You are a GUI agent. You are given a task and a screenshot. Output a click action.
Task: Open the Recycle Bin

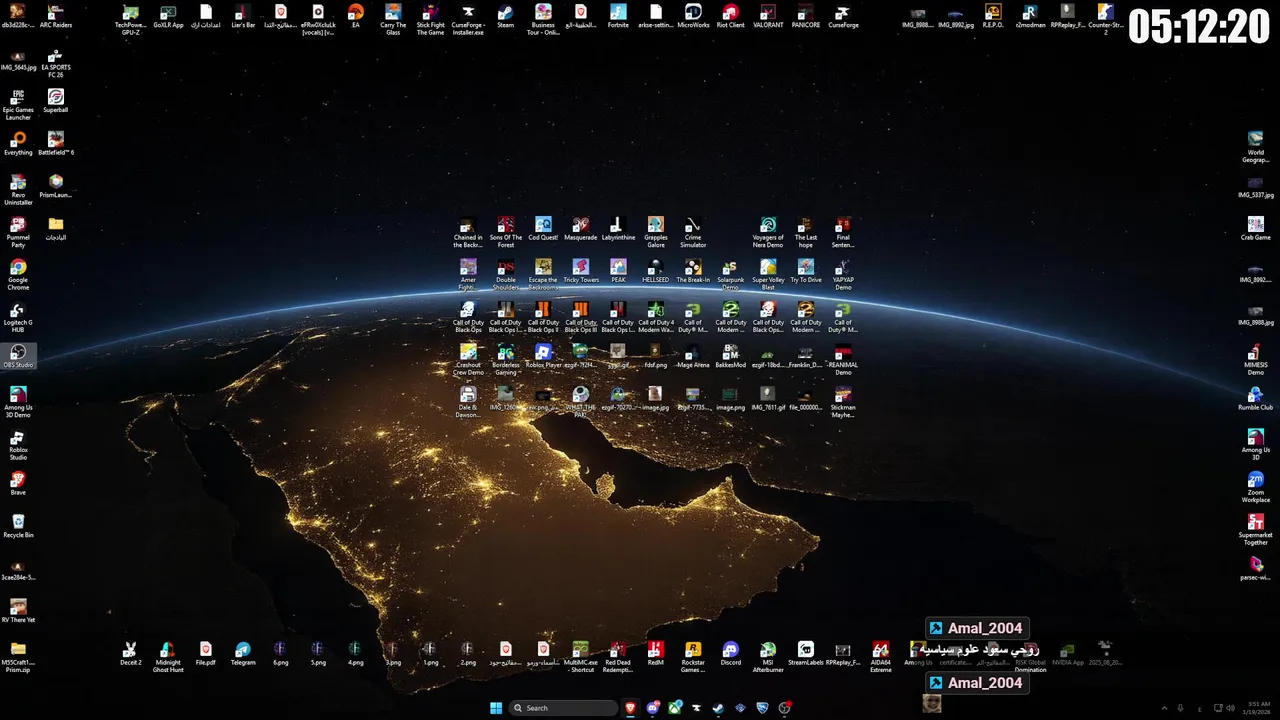point(18,526)
